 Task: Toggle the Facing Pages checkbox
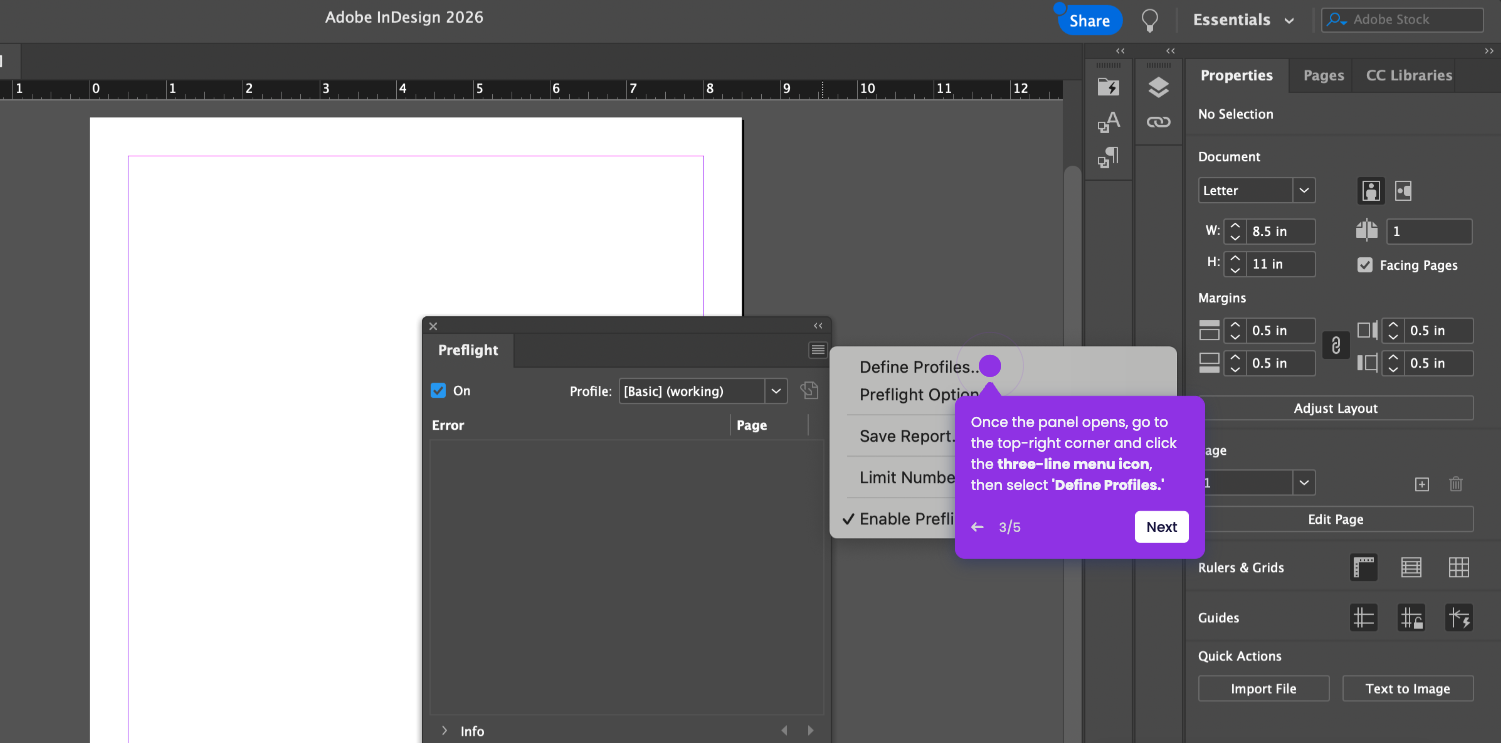click(x=1365, y=265)
